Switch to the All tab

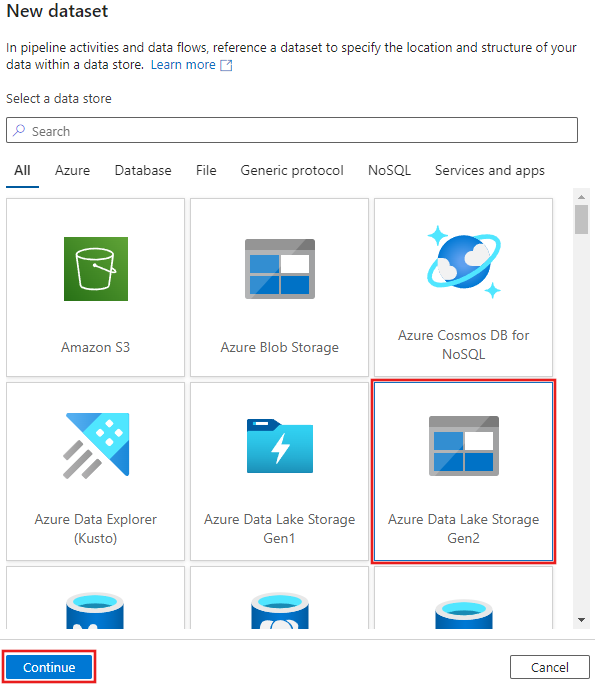point(22,170)
